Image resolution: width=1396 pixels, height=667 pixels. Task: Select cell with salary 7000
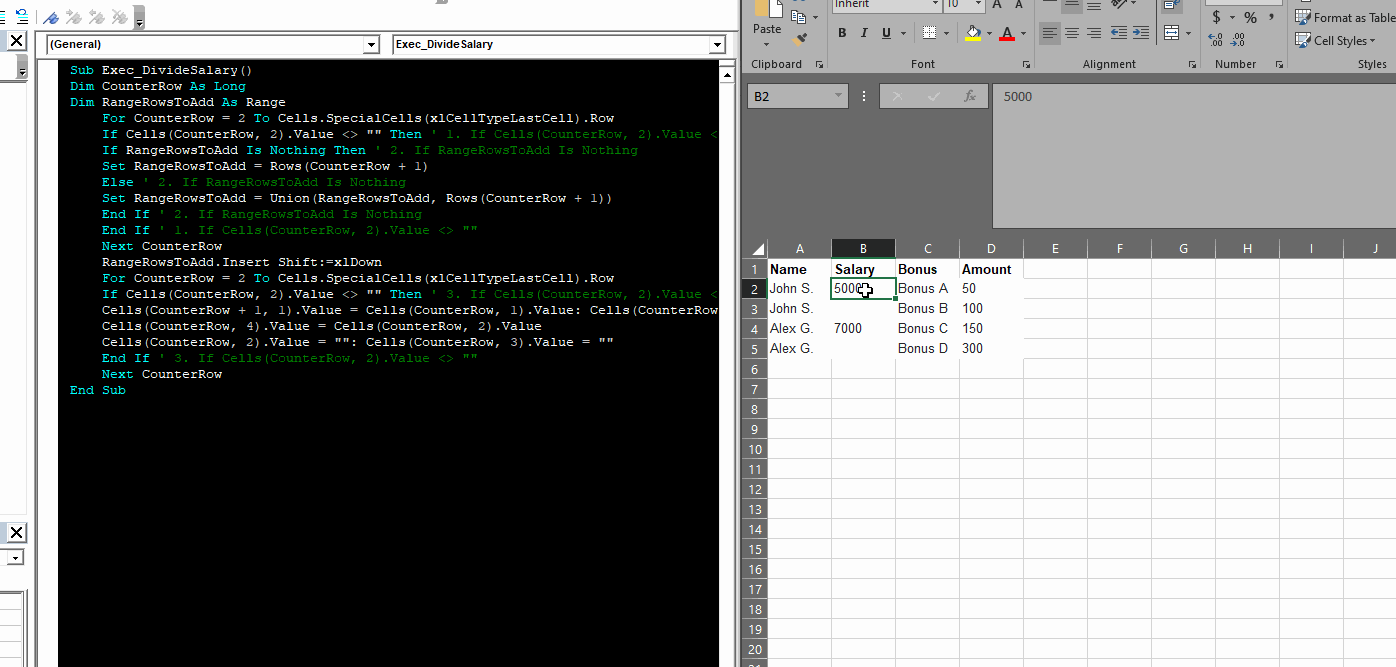863,328
